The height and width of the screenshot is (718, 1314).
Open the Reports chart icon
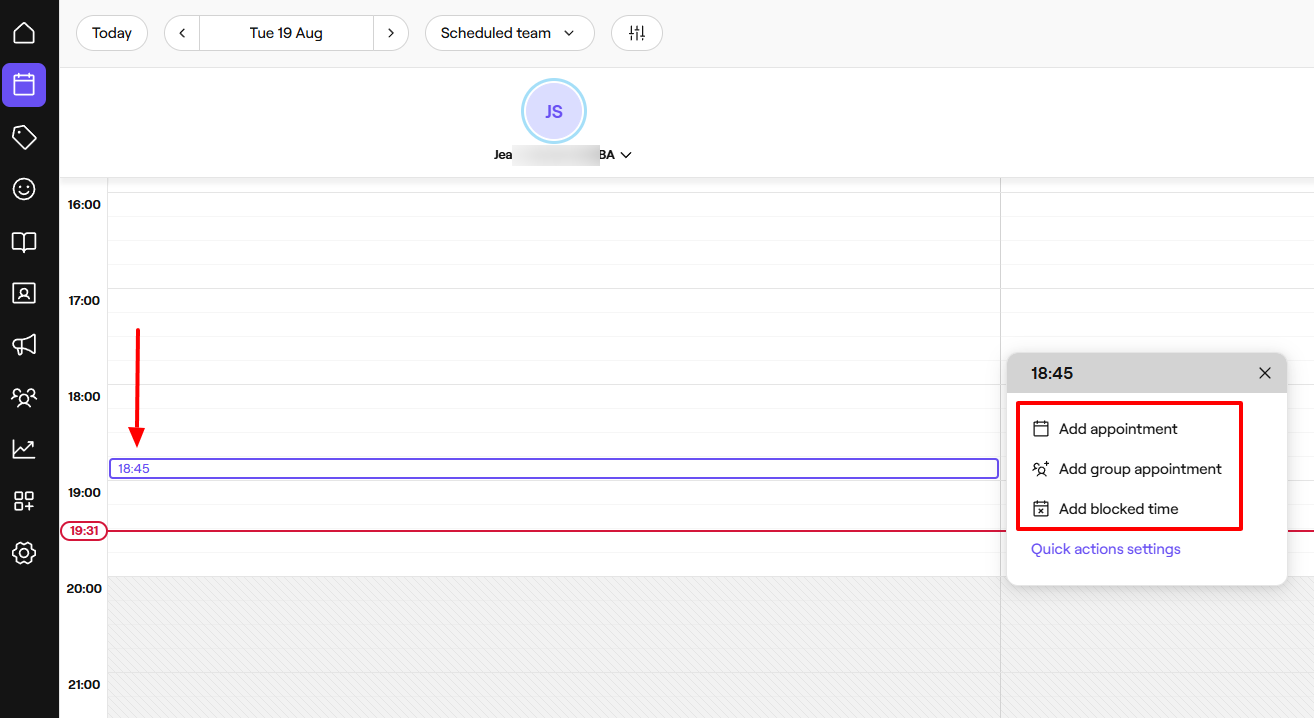click(24, 449)
